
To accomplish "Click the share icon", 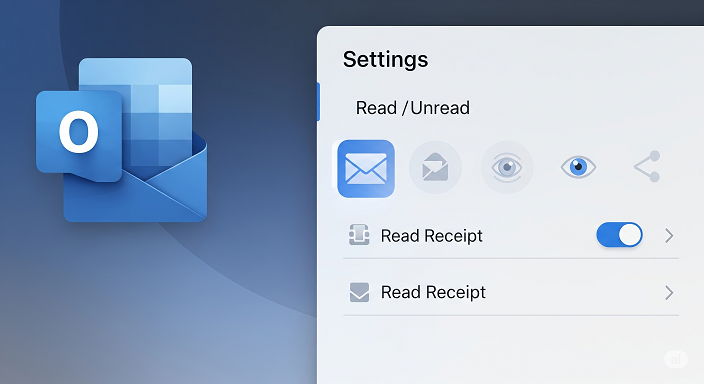I will 647,167.
